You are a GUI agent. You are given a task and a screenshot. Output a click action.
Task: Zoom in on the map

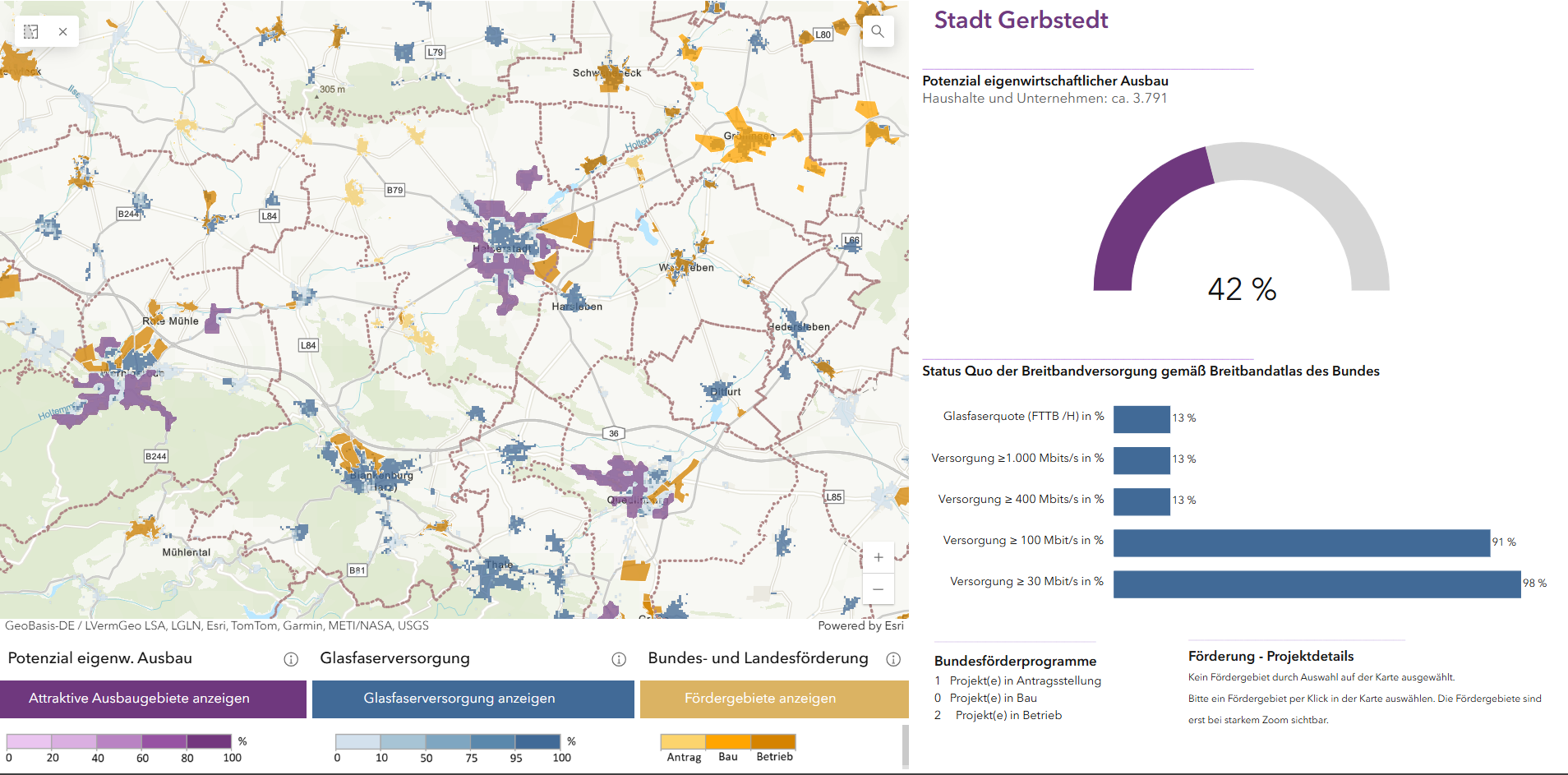(878, 557)
